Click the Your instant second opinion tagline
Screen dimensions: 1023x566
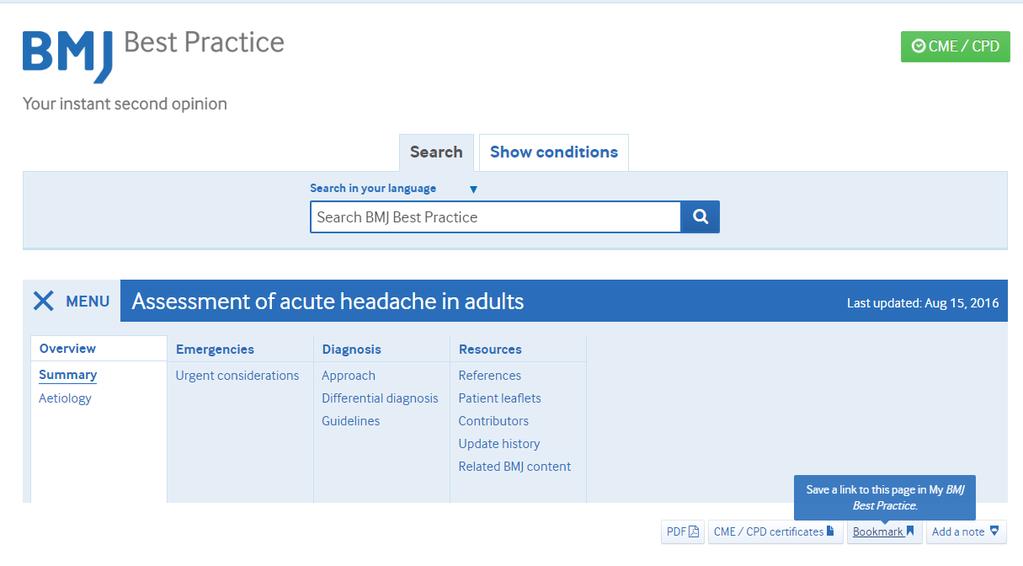[x=125, y=104]
